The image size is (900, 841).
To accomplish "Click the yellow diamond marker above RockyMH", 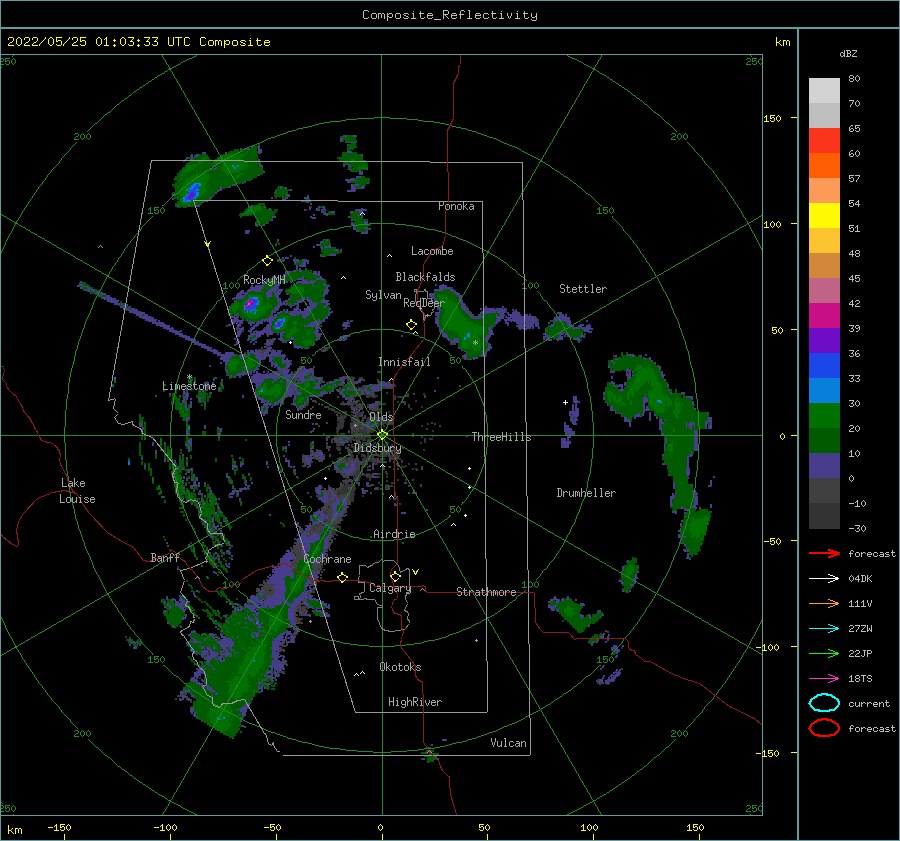I will pyautogui.click(x=267, y=261).
